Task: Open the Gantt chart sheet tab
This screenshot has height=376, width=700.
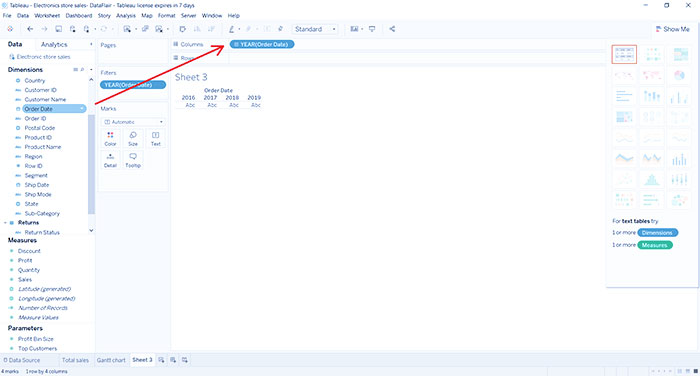Action: tap(111, 360)
